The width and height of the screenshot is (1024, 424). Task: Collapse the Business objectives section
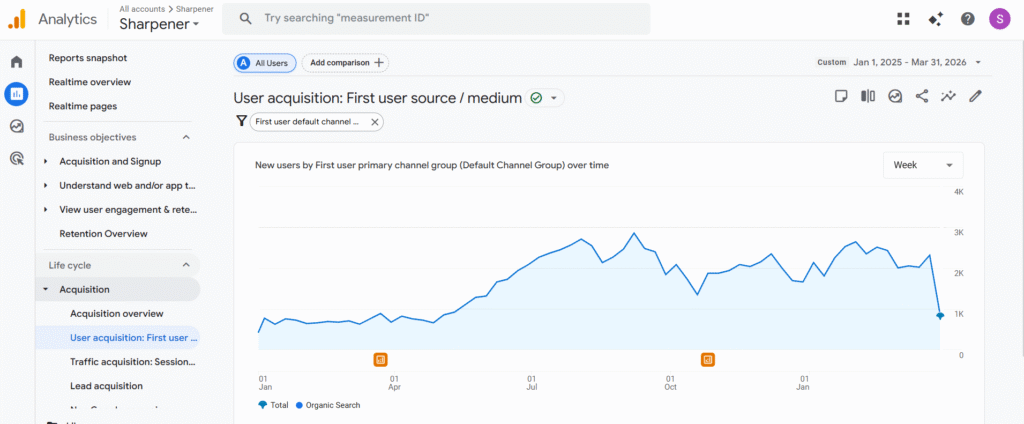[186, 137]
